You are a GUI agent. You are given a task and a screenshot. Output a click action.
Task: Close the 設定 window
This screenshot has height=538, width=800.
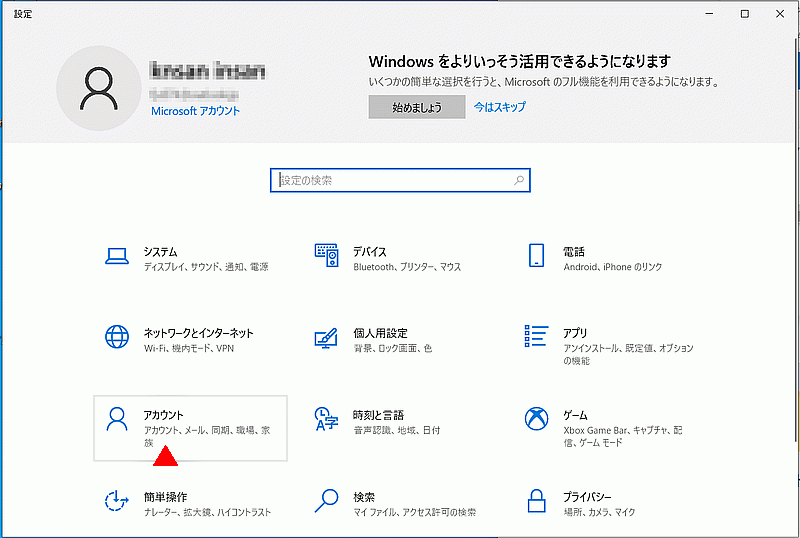point(780,14)
